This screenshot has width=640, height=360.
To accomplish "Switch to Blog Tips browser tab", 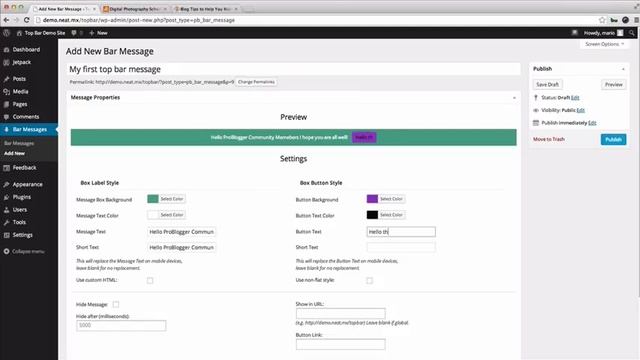I will pos(205,9).
